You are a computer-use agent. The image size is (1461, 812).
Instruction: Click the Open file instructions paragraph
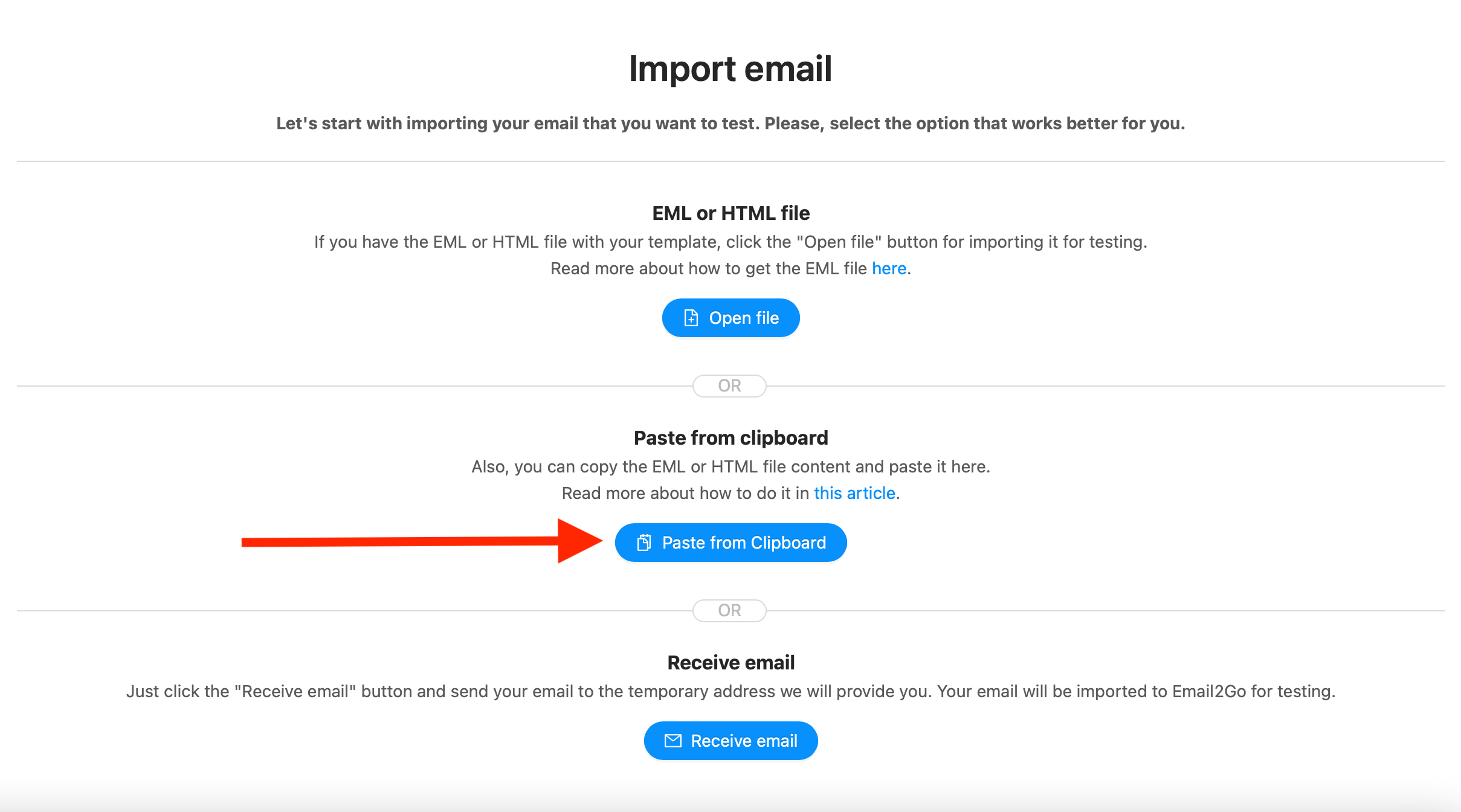730,242
